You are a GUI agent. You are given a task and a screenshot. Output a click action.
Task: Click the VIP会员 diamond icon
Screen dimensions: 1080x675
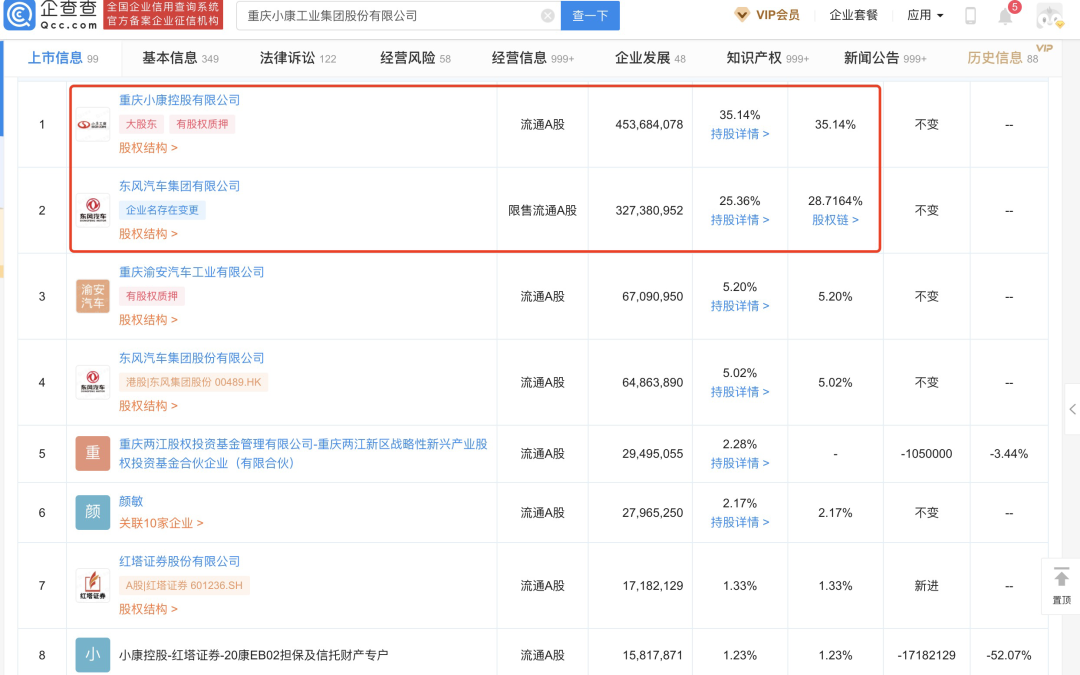(742, 15)
